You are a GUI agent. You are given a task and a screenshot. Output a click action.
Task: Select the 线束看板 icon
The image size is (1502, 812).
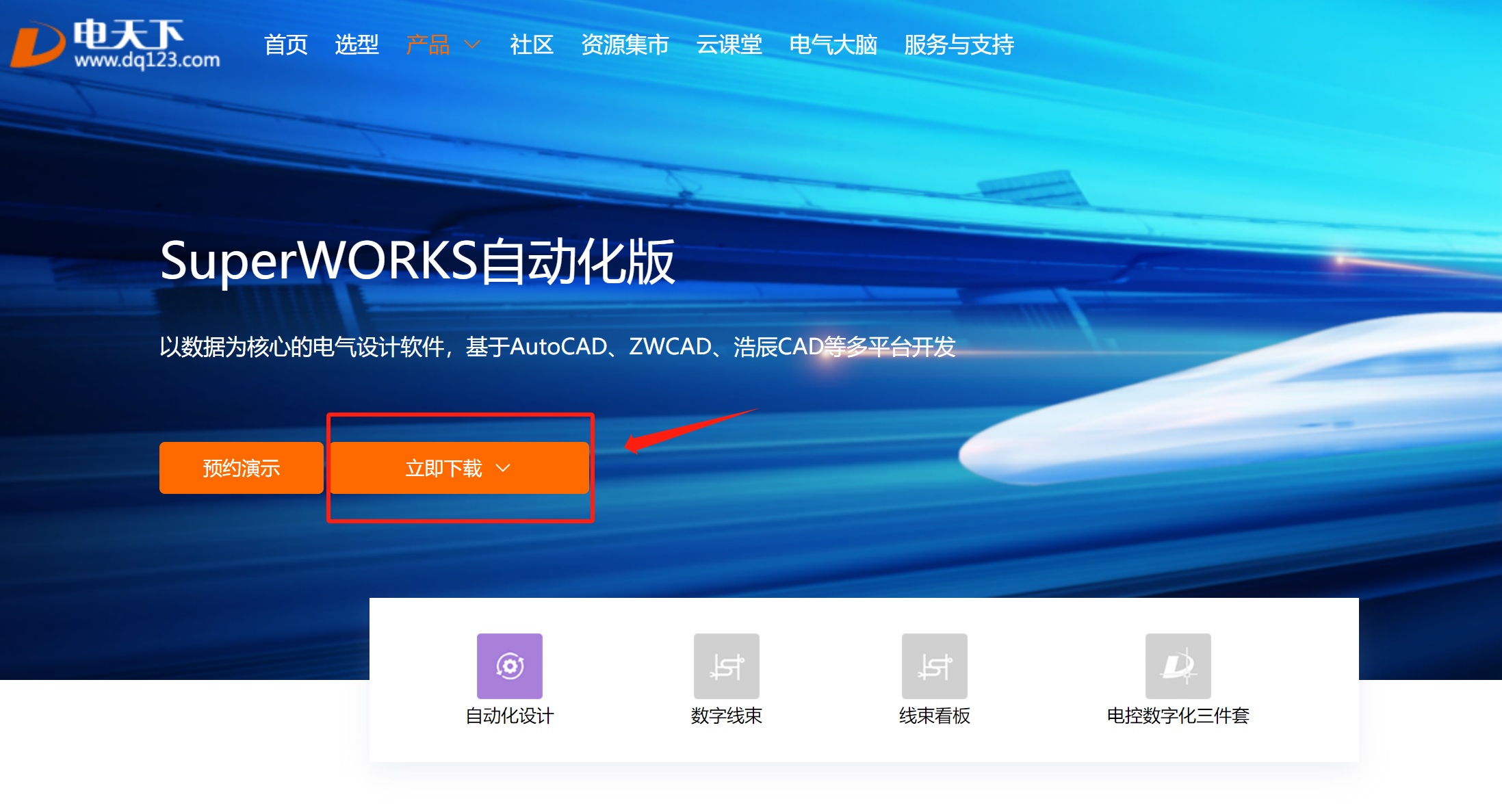tap(934, 666)
